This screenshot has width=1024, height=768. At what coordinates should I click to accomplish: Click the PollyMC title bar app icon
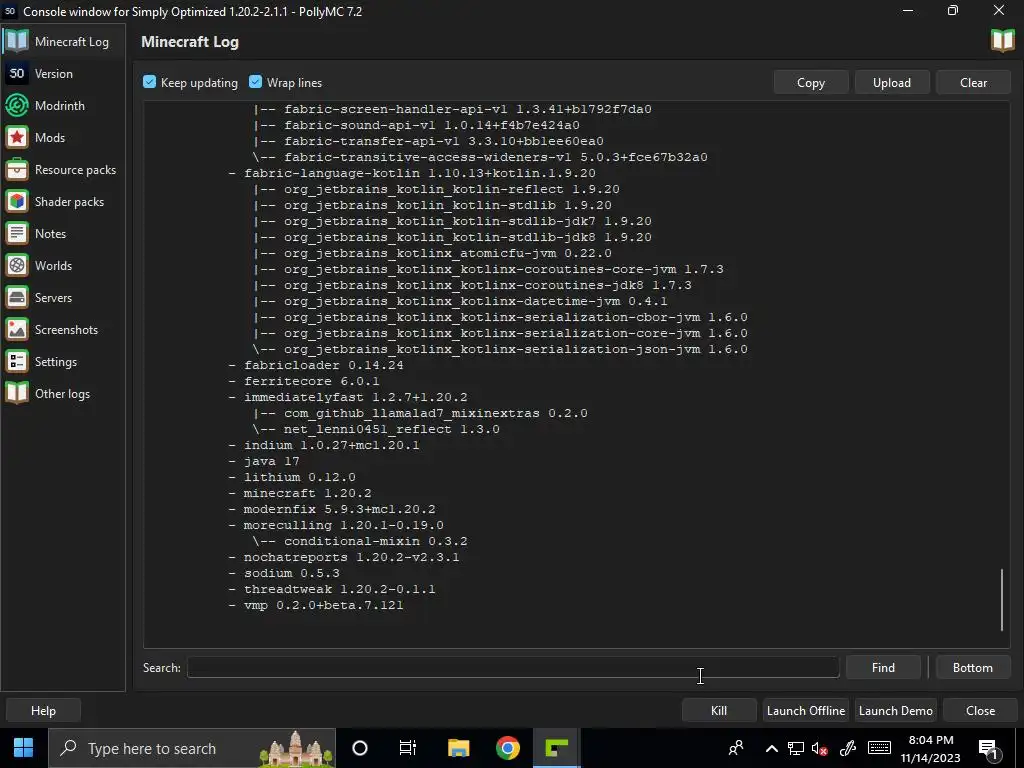pos(10,11)
